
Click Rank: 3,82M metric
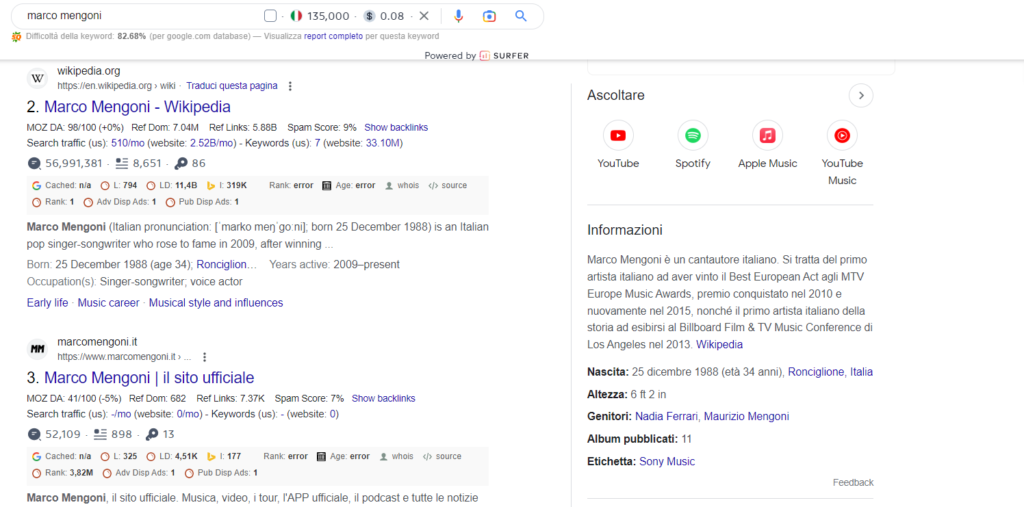(62, 473)
